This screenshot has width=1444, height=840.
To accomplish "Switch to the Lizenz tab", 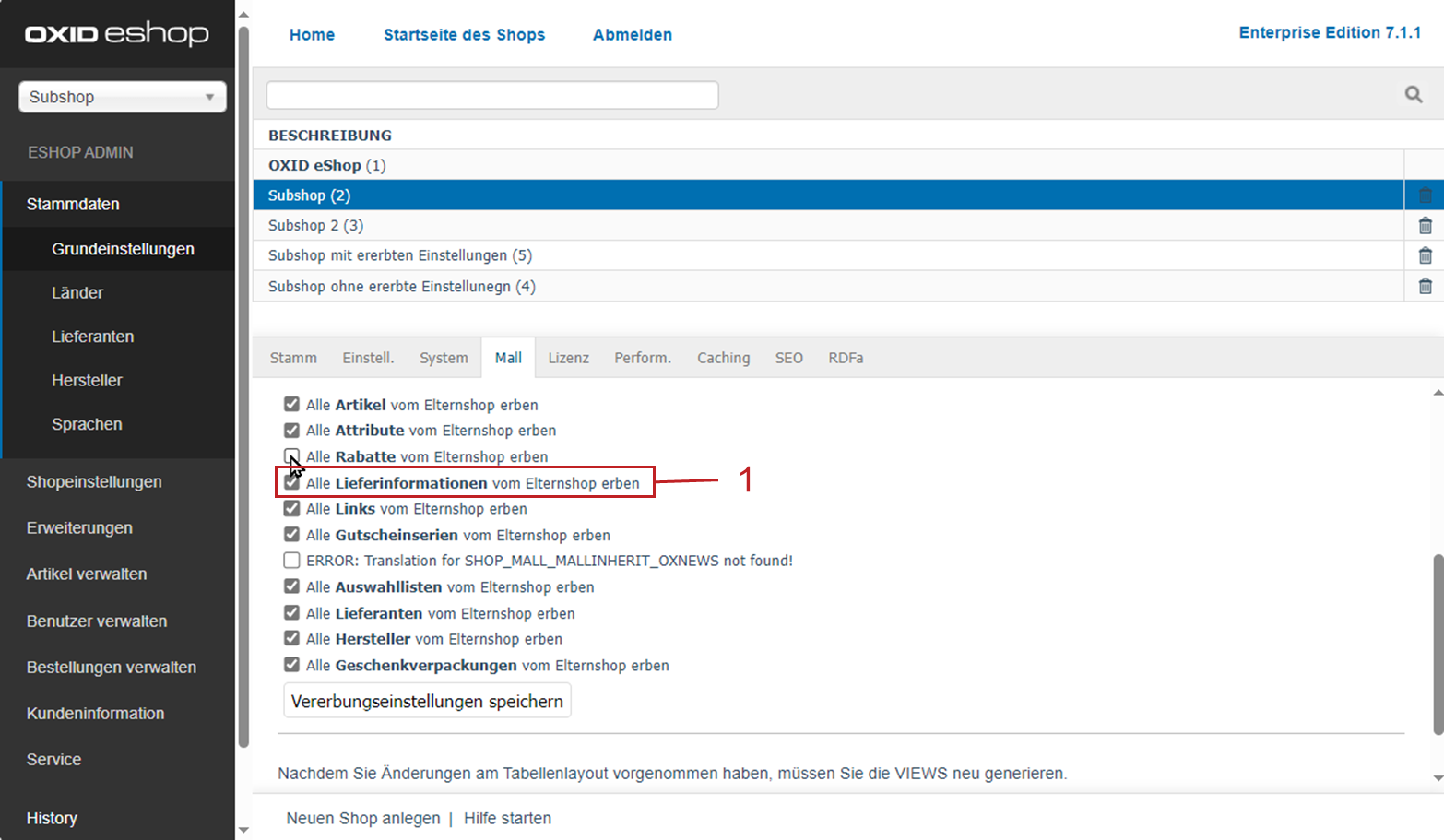I will click(568, 358).
